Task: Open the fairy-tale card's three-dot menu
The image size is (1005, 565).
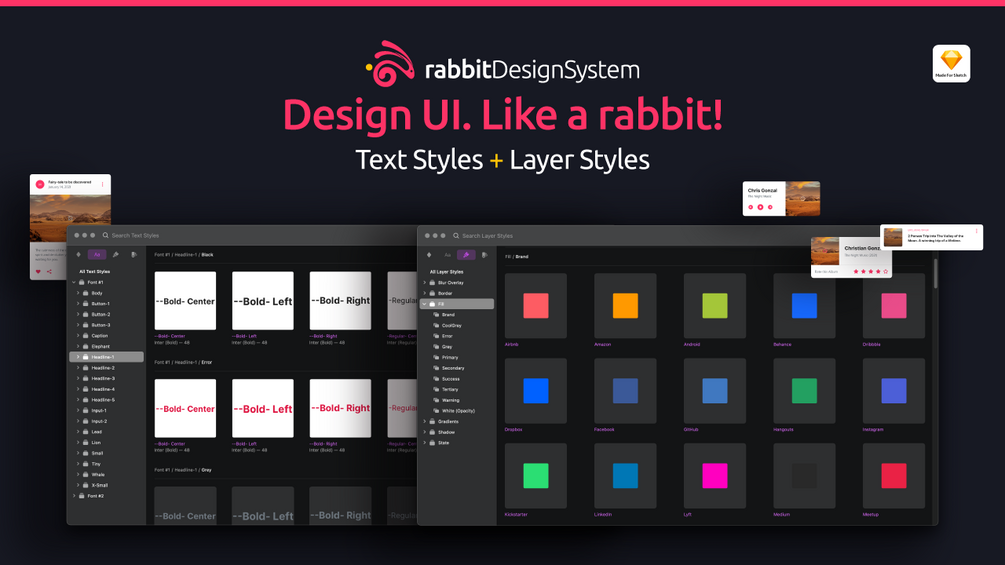Action: [103, 184]
